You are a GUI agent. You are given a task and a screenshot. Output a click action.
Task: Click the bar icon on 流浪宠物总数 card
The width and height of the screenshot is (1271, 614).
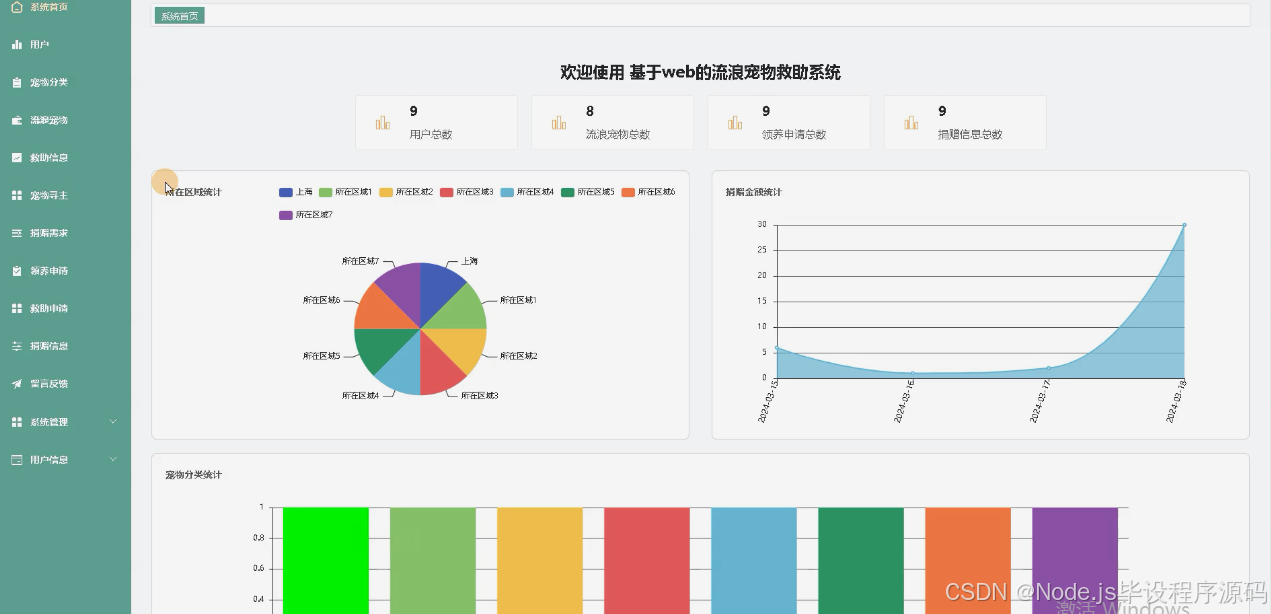point(559,122)
